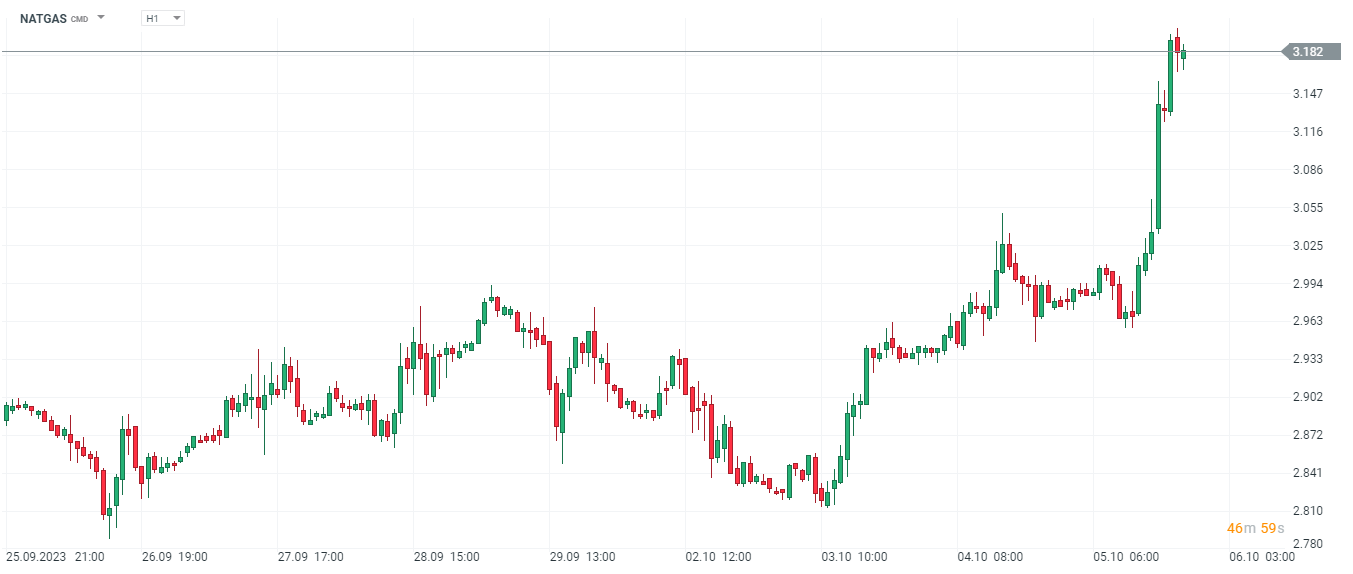
Task: Open the NATGAS symbol dropdown arrow
Action: click(x=101, y=18)
